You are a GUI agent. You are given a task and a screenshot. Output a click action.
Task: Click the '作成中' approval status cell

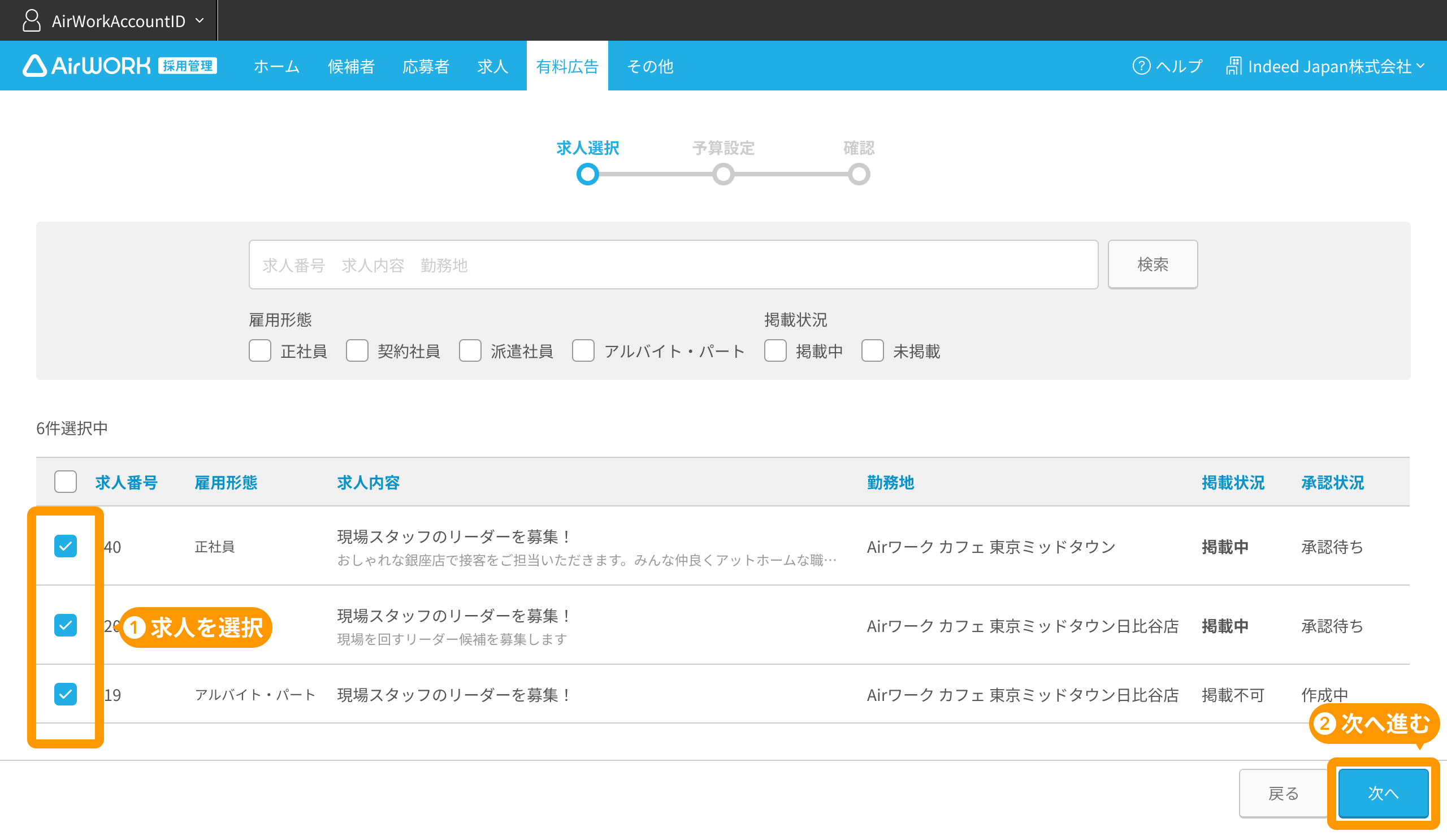(x=1324, y=695)
